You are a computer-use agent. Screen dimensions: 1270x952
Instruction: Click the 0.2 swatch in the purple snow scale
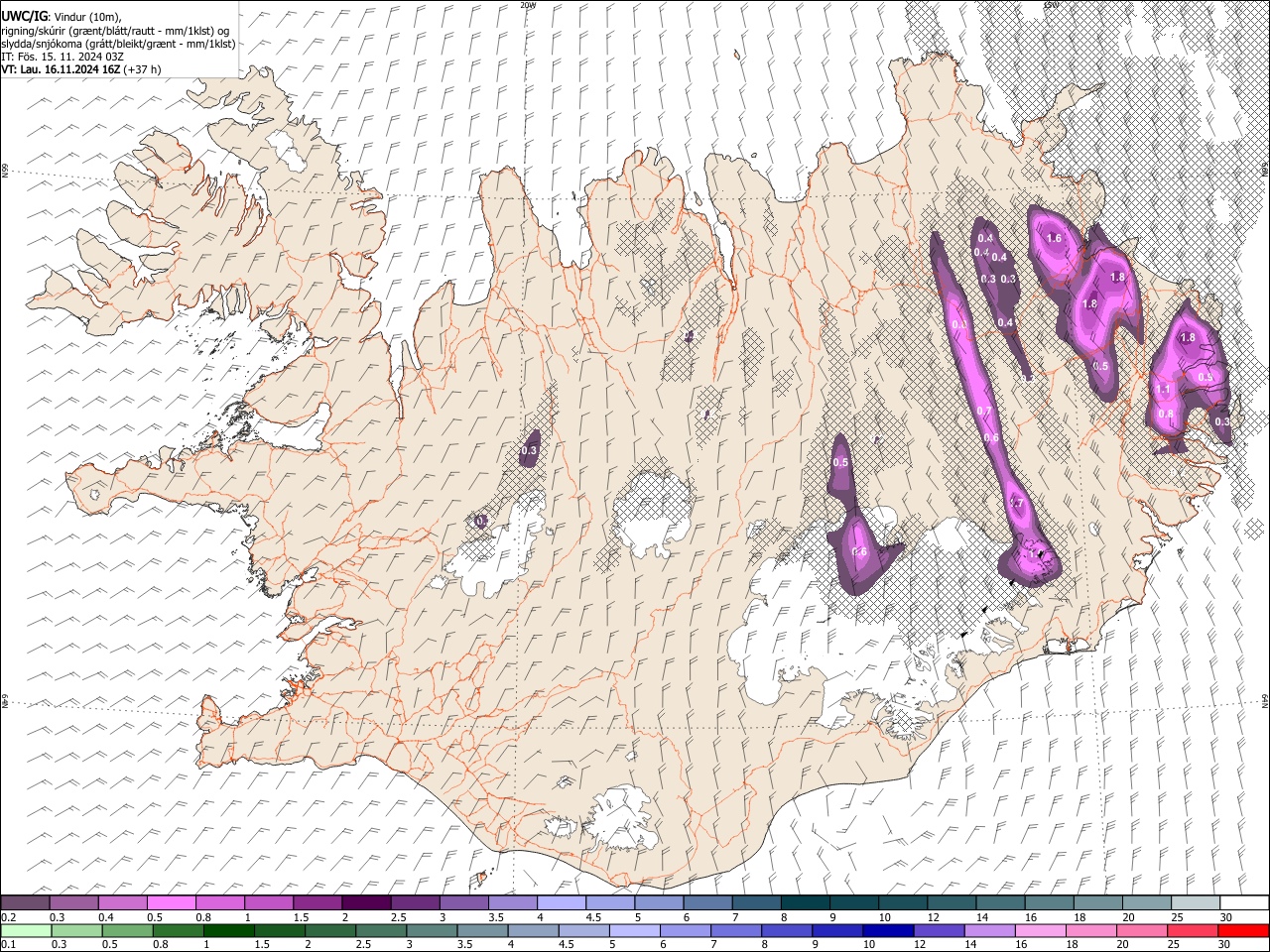click(x=26, y=902)
